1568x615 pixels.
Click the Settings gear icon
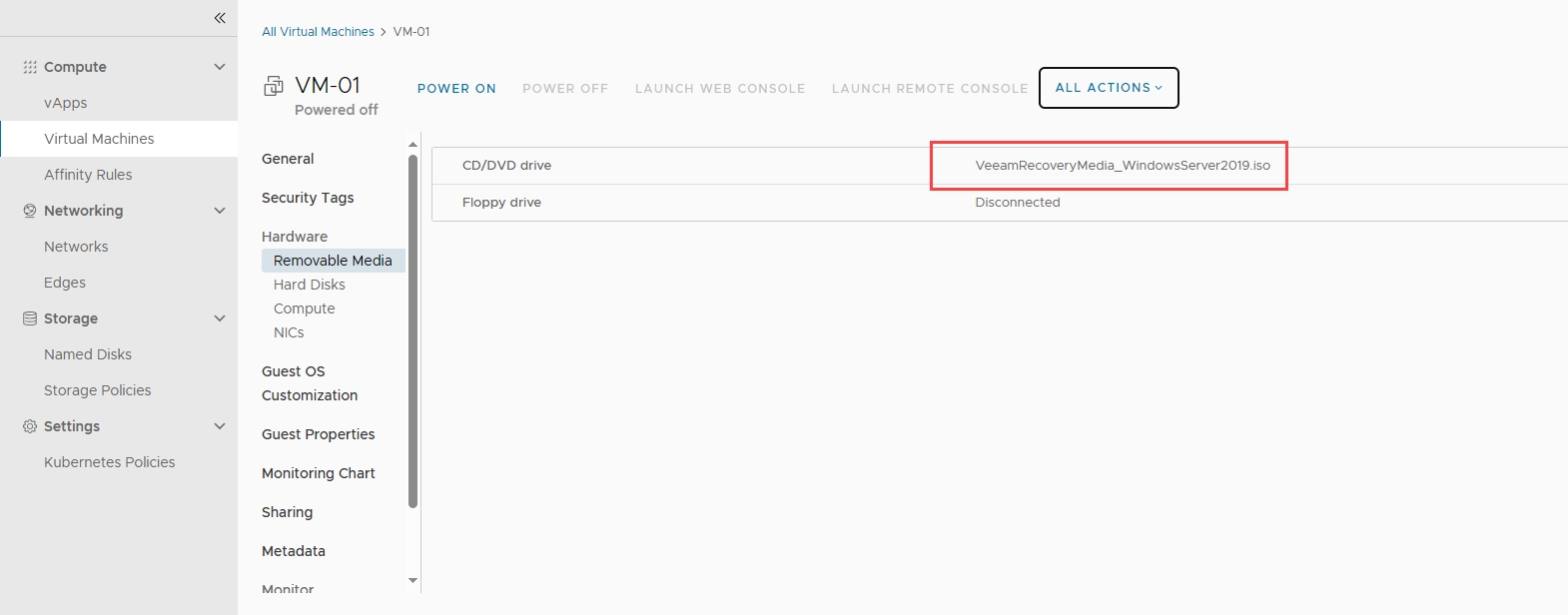30,426
